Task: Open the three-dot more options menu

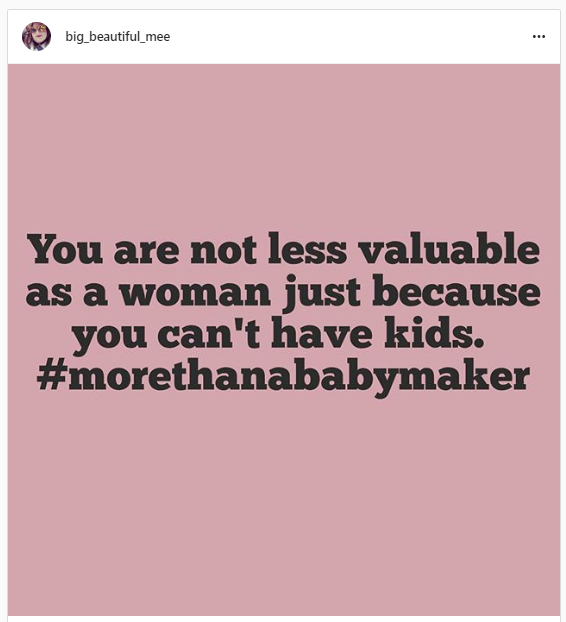Action: [x=539, y=36]
